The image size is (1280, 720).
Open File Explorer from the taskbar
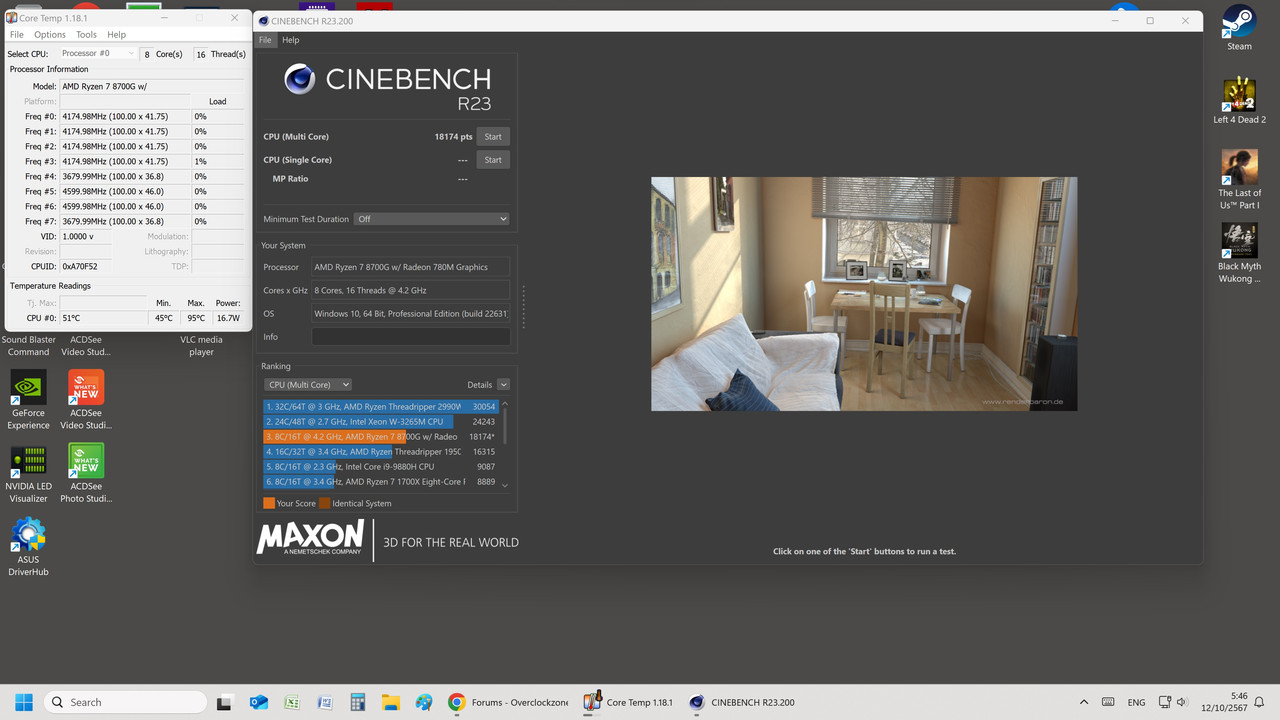391,702
